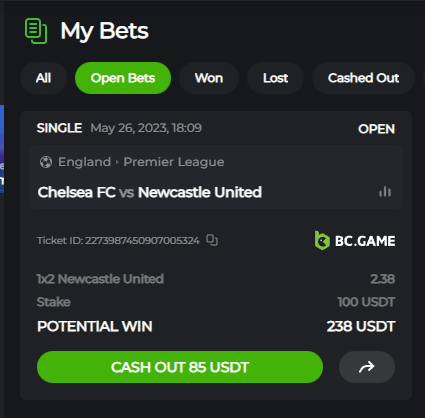This screenshot has height=418, width=425.
Task: Click the ticket ID number
Action: tap(142, 240)
